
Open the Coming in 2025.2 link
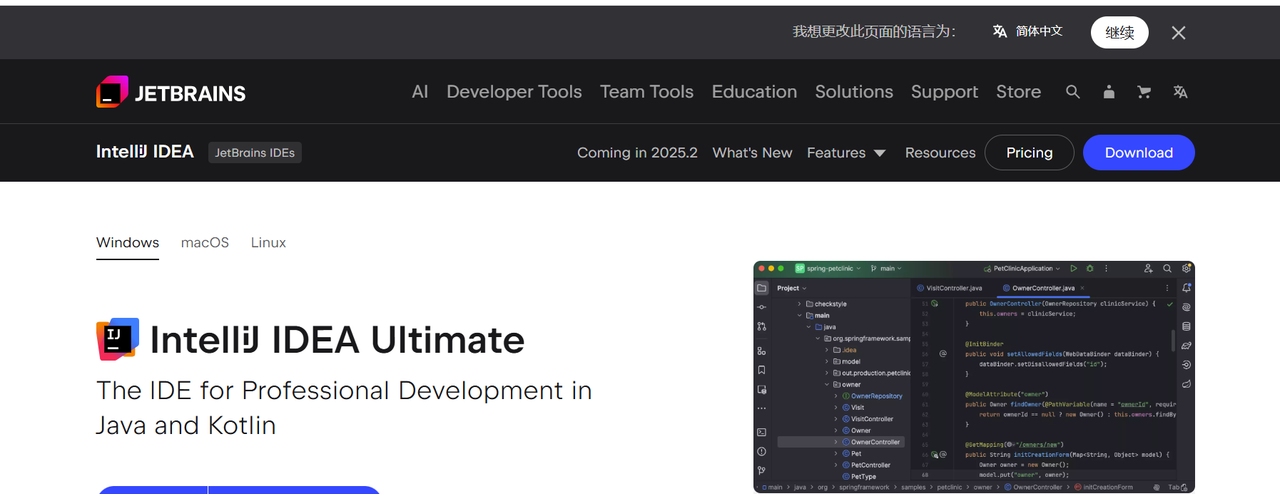(637, 153)
